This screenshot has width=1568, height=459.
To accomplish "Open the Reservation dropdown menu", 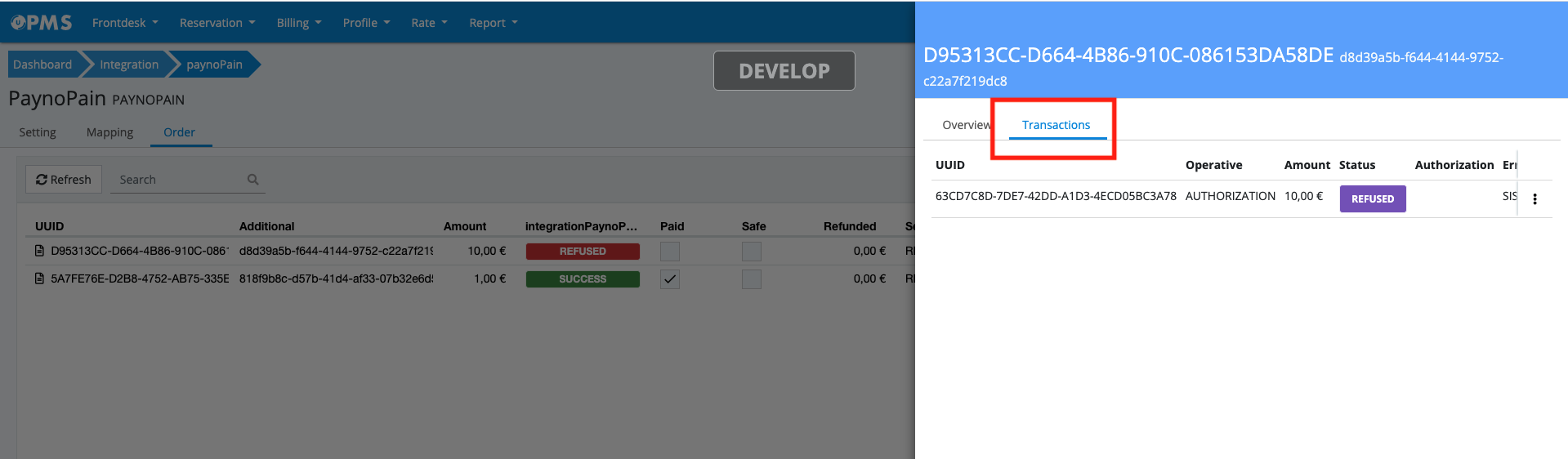I will tap(217, 23).
